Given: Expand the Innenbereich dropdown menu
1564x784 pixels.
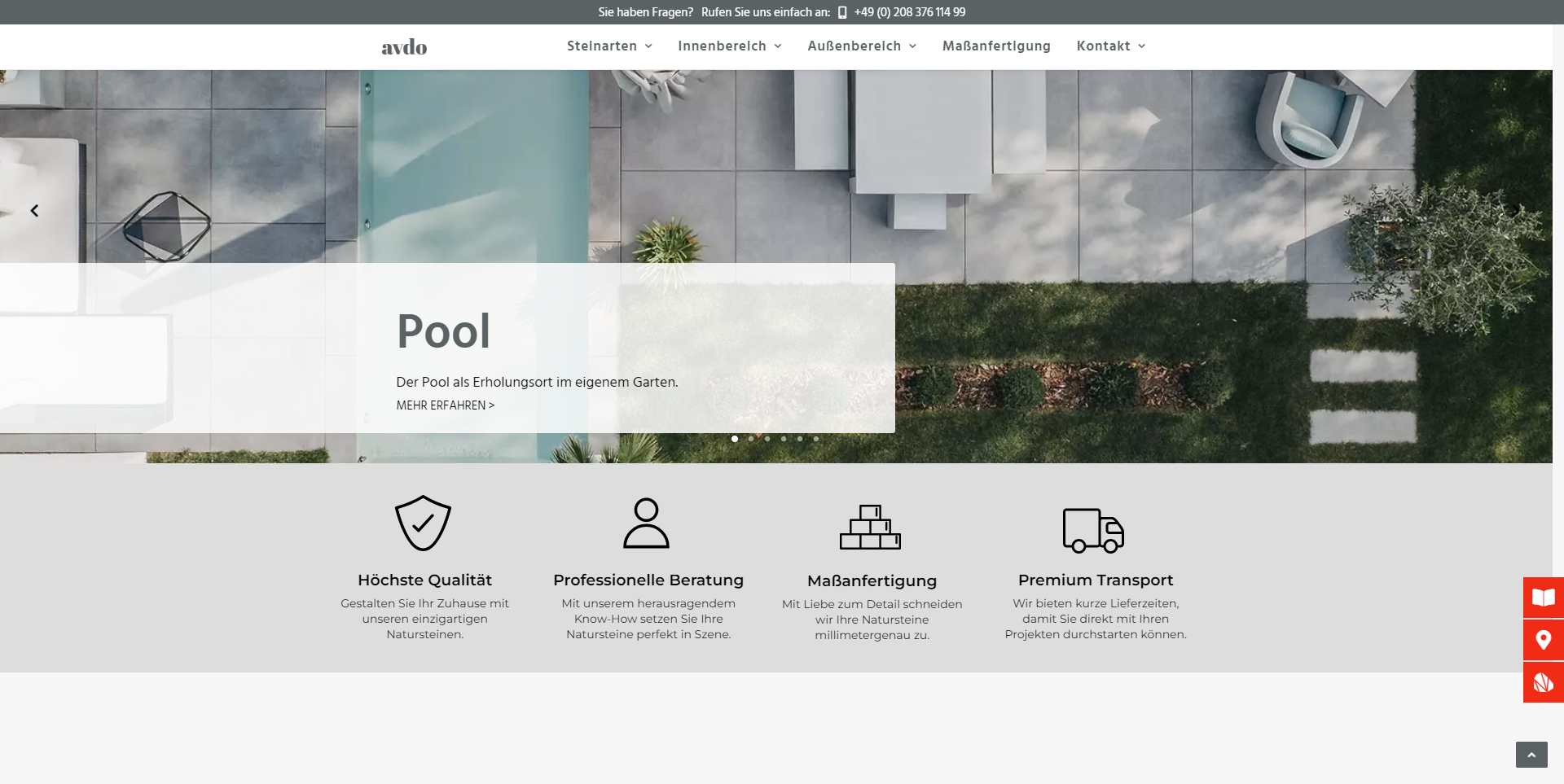Looking at the screenshot, I should click(x=729, y=46).
